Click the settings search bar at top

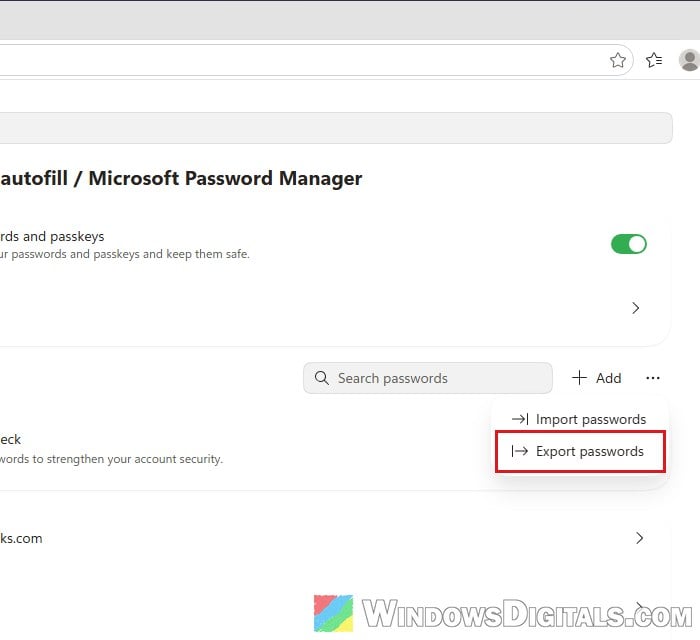tap(336, 128)
